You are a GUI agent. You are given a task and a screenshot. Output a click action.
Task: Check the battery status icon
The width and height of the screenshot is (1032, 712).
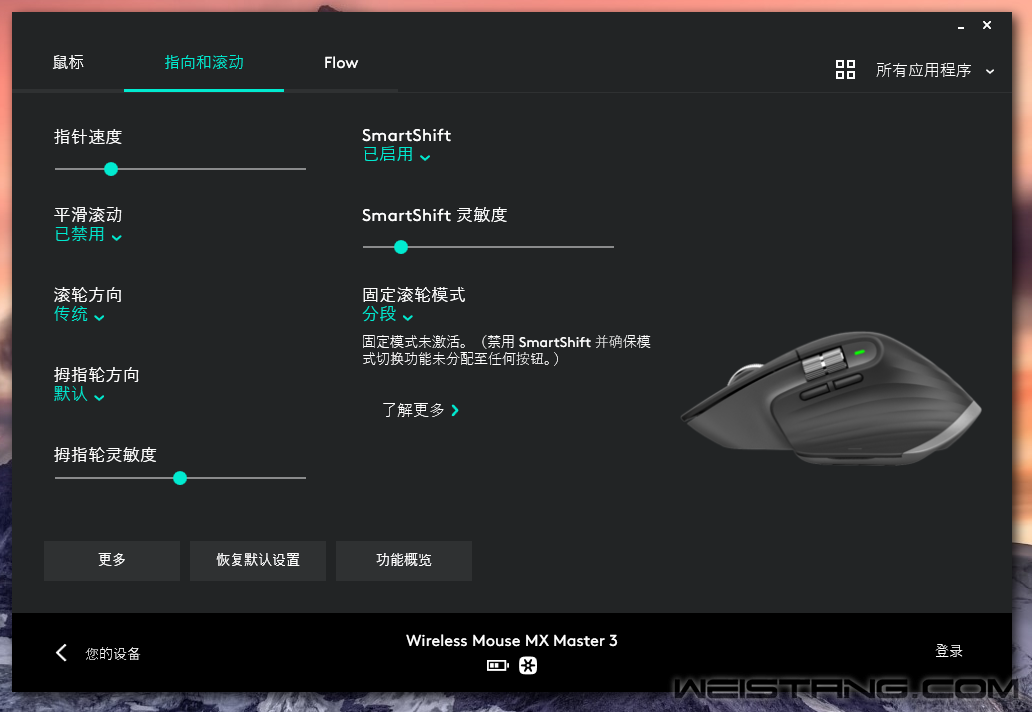click(x=498, y=666)
